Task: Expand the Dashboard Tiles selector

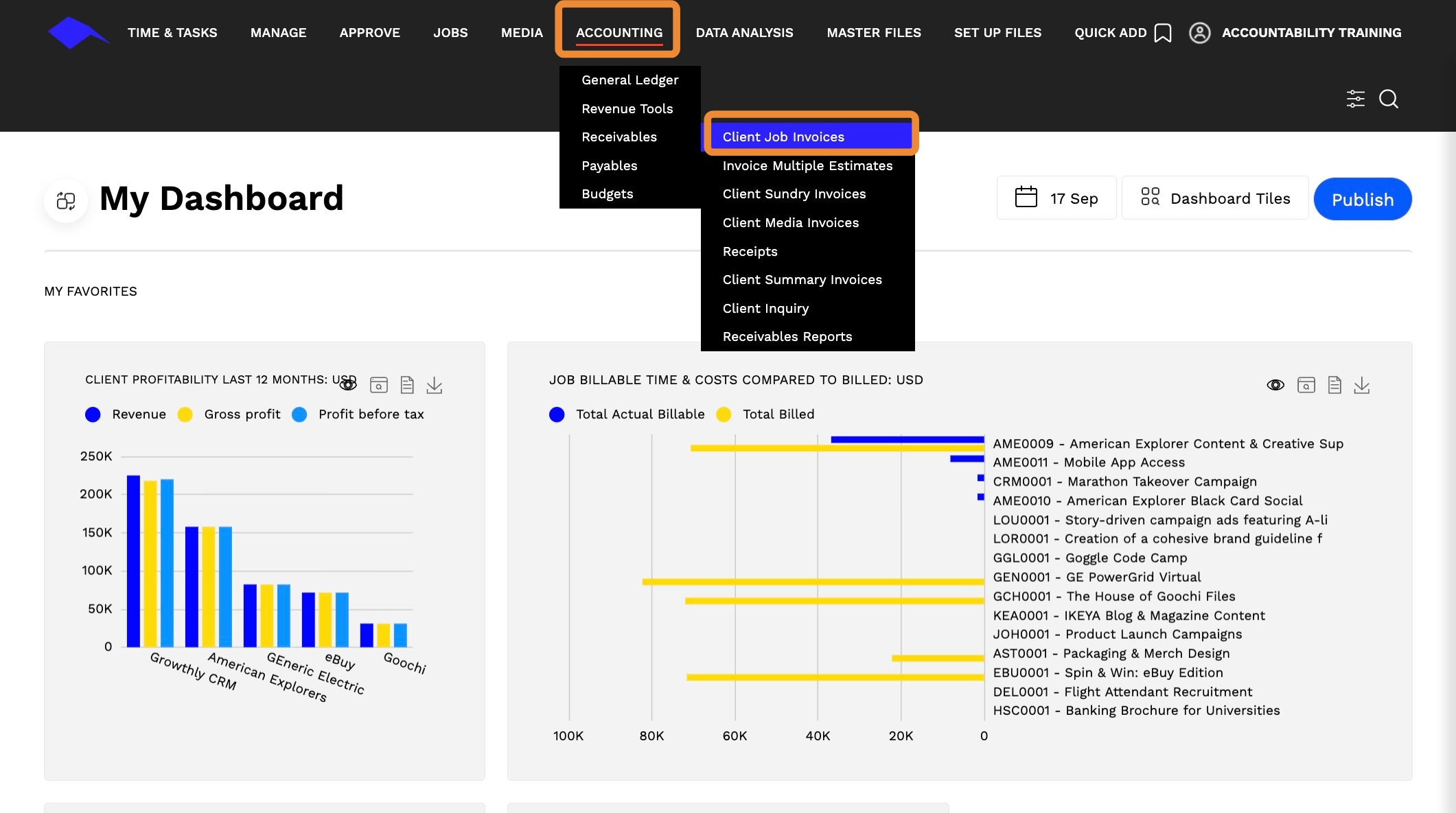Action: click(1215, 198)
